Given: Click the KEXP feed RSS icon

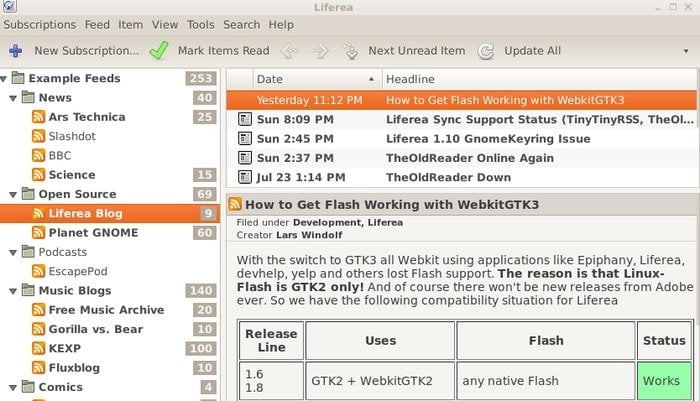Looking at the screenshot, I should tap(38, 348).
